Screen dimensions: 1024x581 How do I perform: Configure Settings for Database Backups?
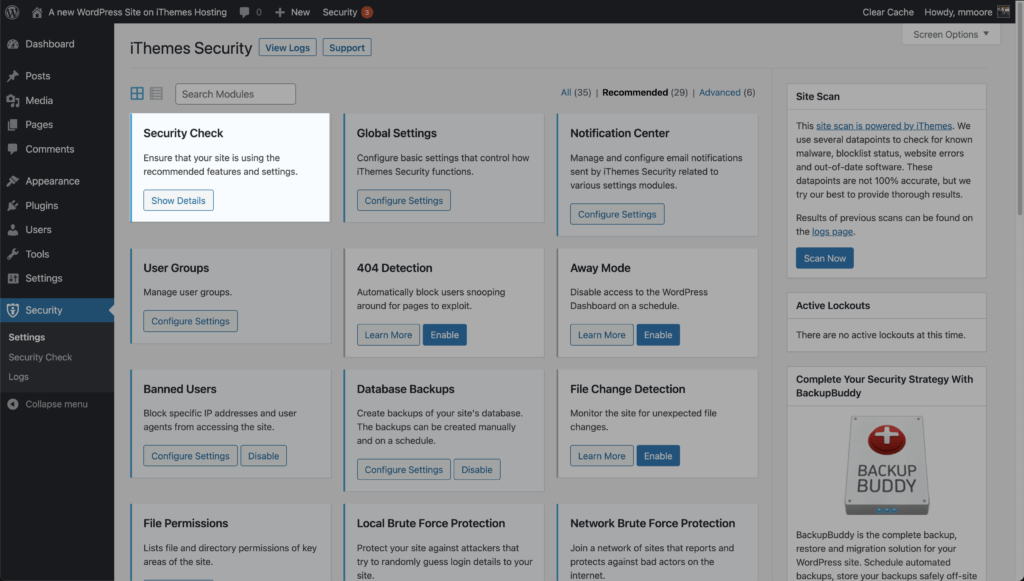tap(404, 469)
